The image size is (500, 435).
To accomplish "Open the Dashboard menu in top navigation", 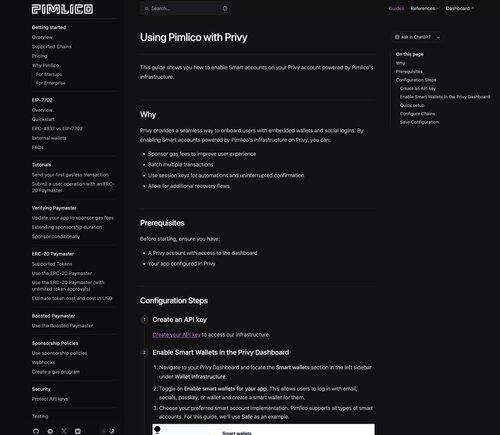I will tap(460, 8).
